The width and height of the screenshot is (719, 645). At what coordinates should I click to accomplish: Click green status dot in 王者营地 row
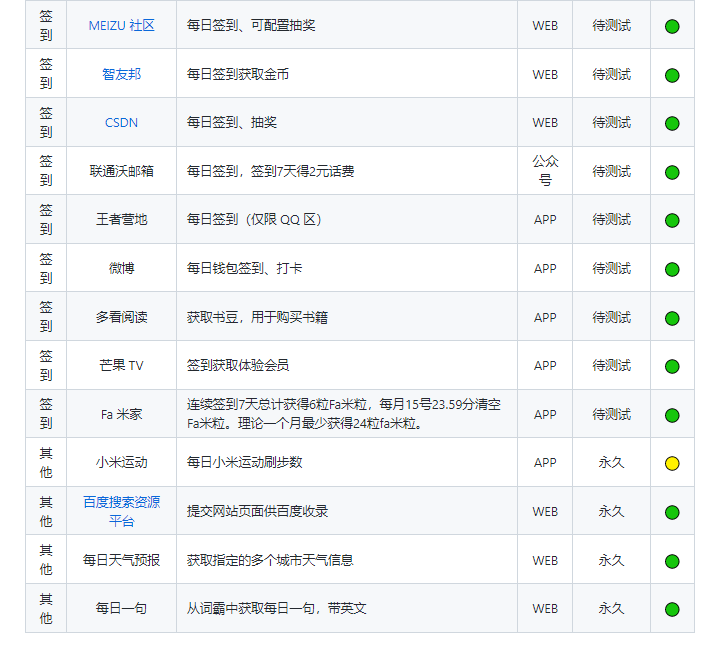coord(672,221)
